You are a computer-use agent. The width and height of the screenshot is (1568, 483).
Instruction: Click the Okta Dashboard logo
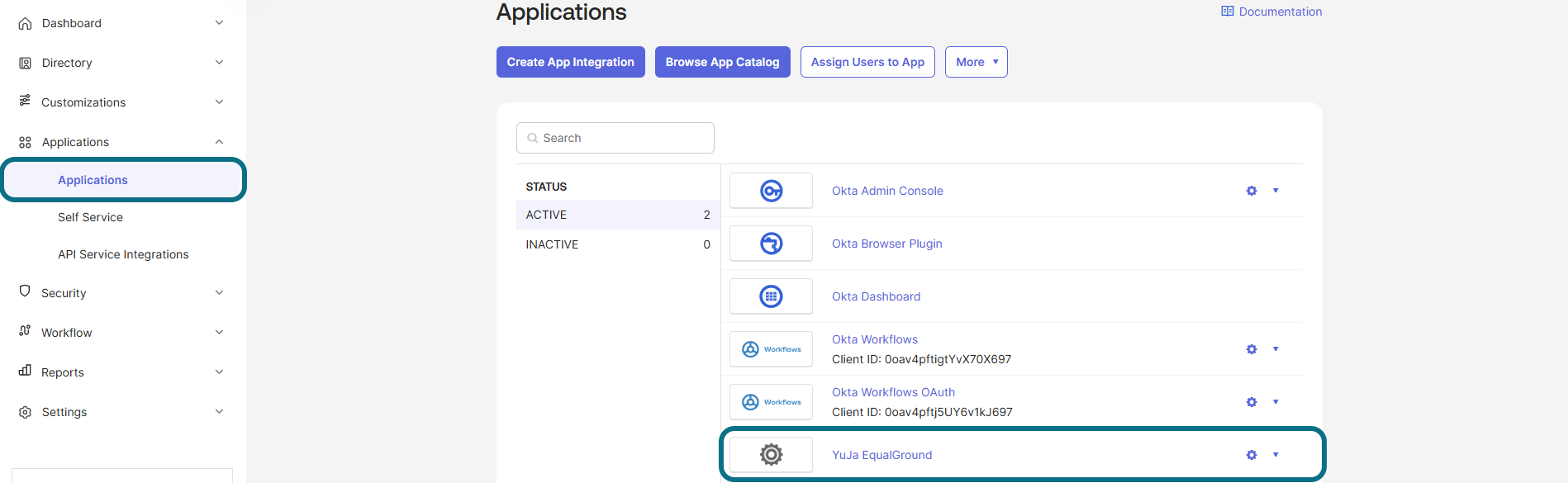point(771,296)
